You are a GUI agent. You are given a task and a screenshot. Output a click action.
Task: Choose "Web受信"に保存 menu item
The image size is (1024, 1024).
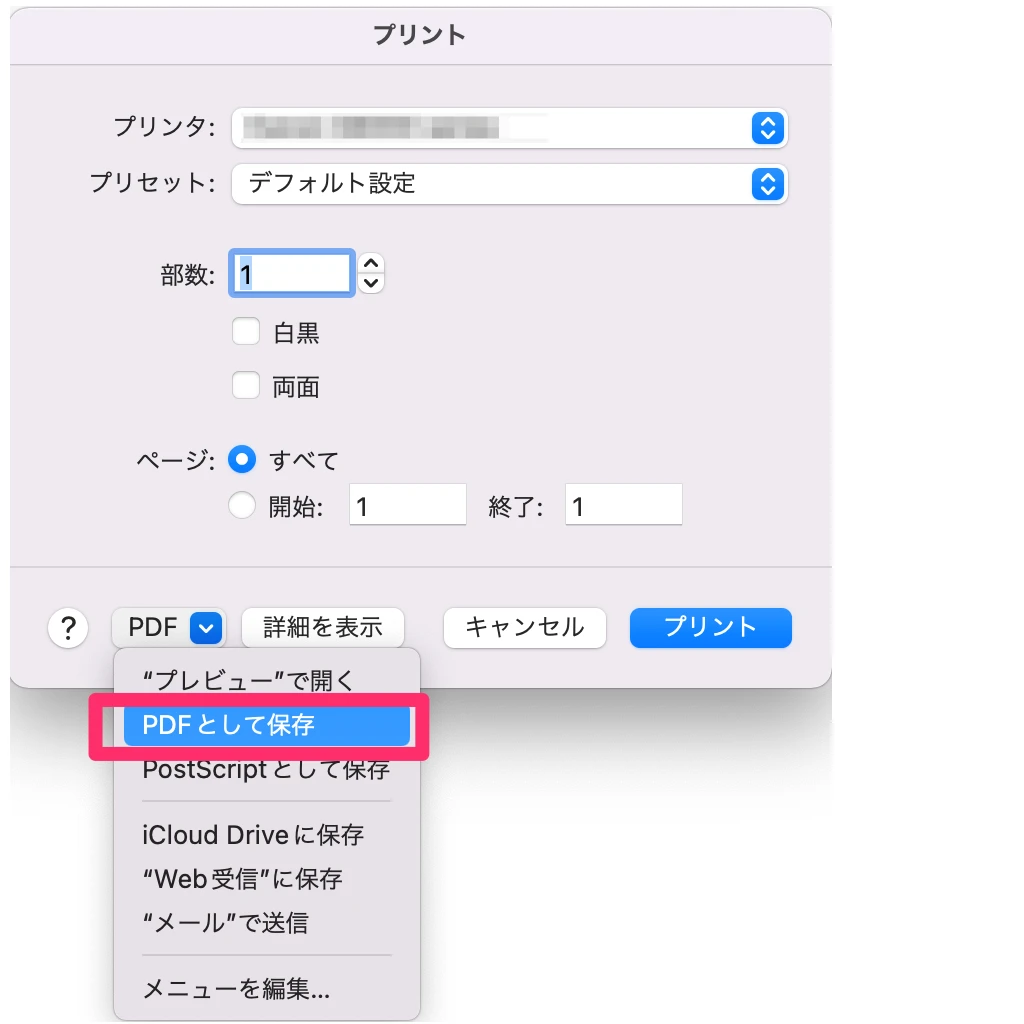[266, 879]
